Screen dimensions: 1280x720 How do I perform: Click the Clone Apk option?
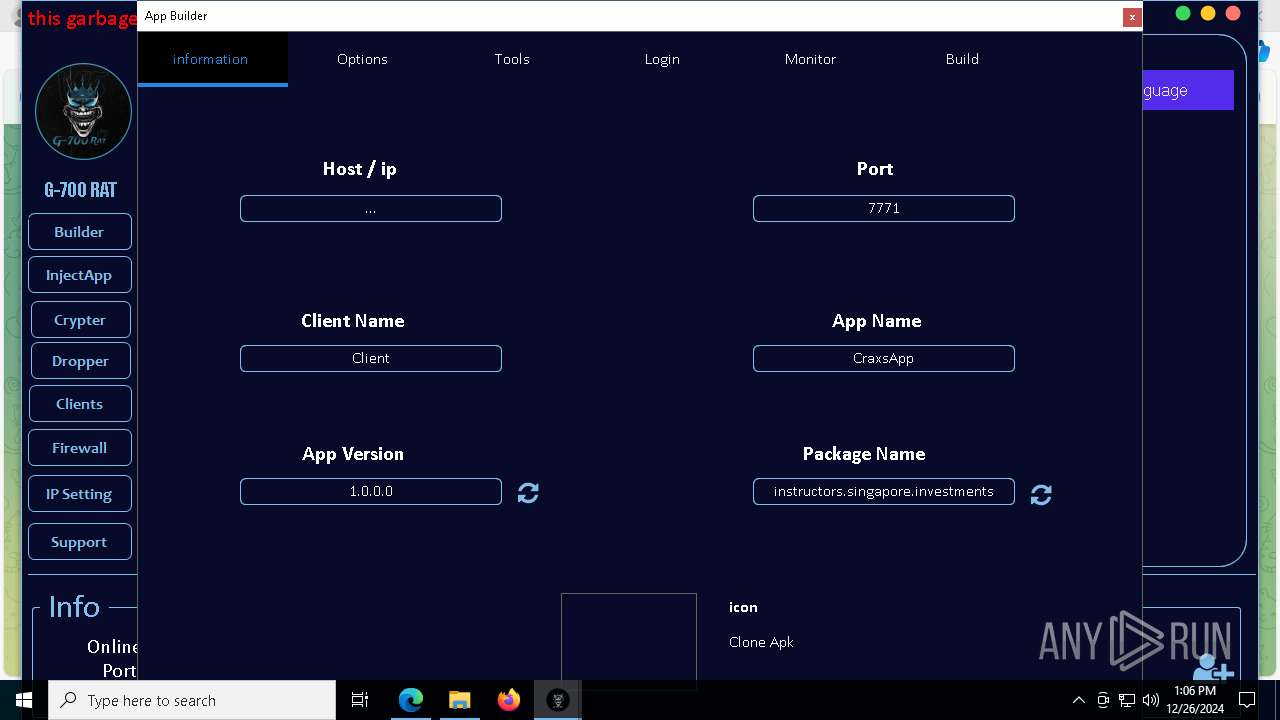click(x=761, y=643)
